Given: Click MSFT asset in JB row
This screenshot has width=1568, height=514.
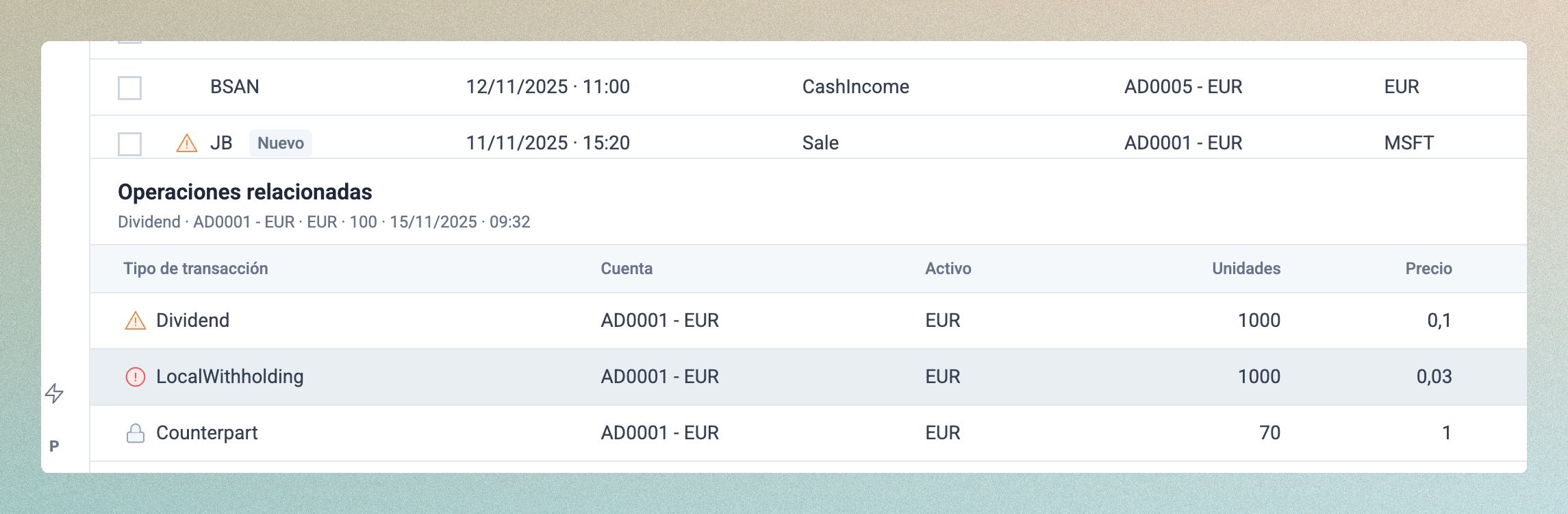Looking at the screenshot, I should coord(1408,143).
